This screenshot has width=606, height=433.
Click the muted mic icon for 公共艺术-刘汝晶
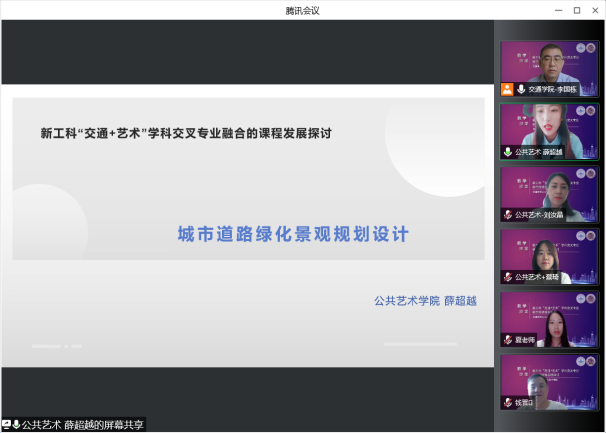(x=508, y=214)
